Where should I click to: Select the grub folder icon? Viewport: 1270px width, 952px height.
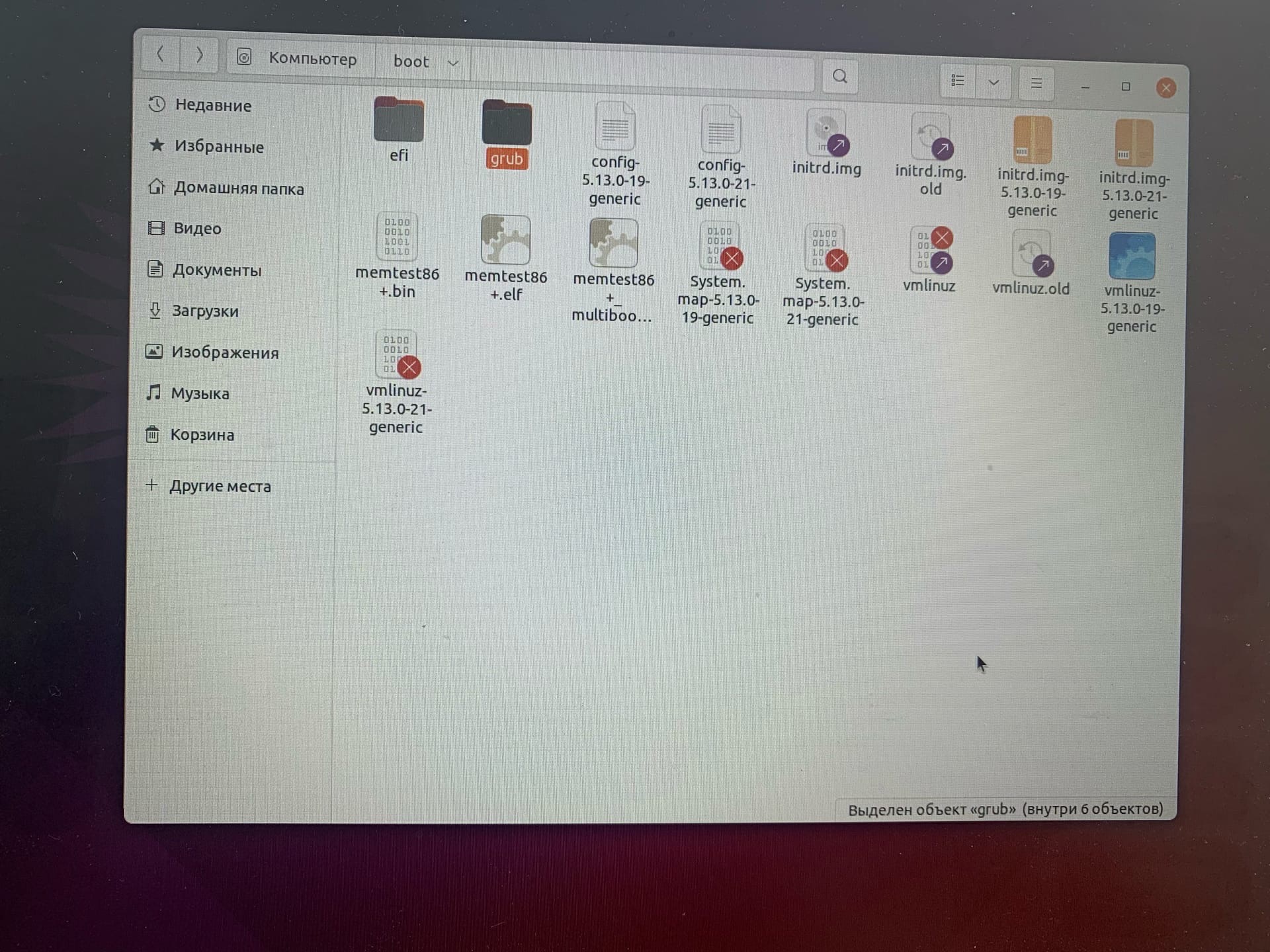point(507,124)
